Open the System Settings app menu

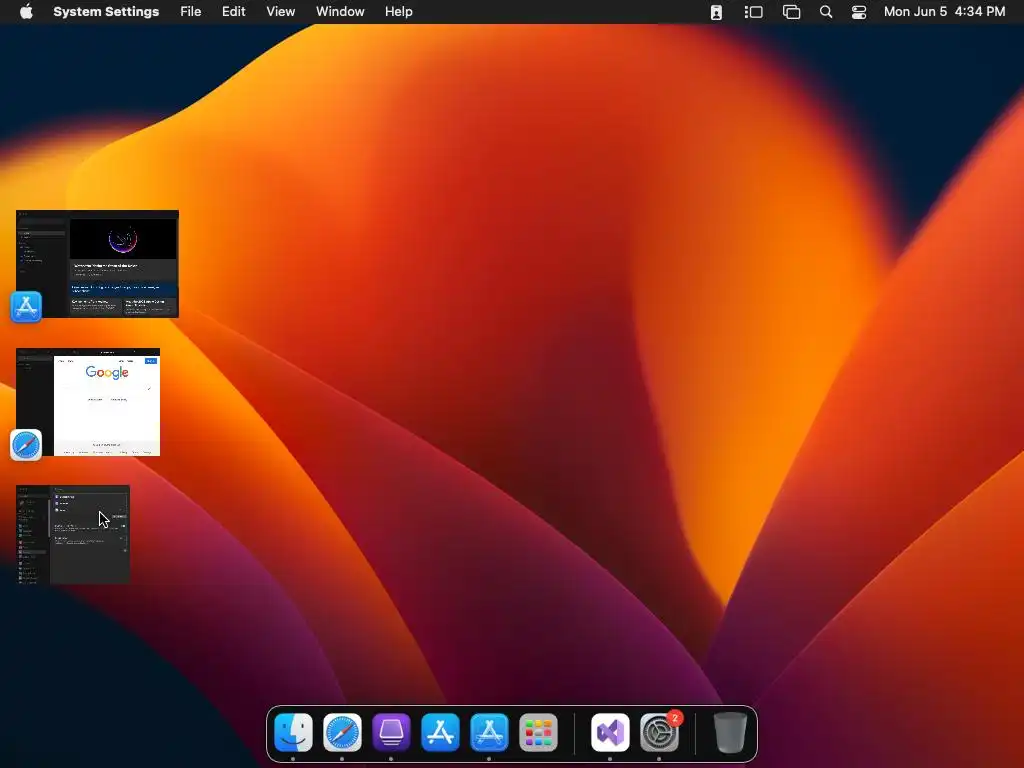coord(106,12)
